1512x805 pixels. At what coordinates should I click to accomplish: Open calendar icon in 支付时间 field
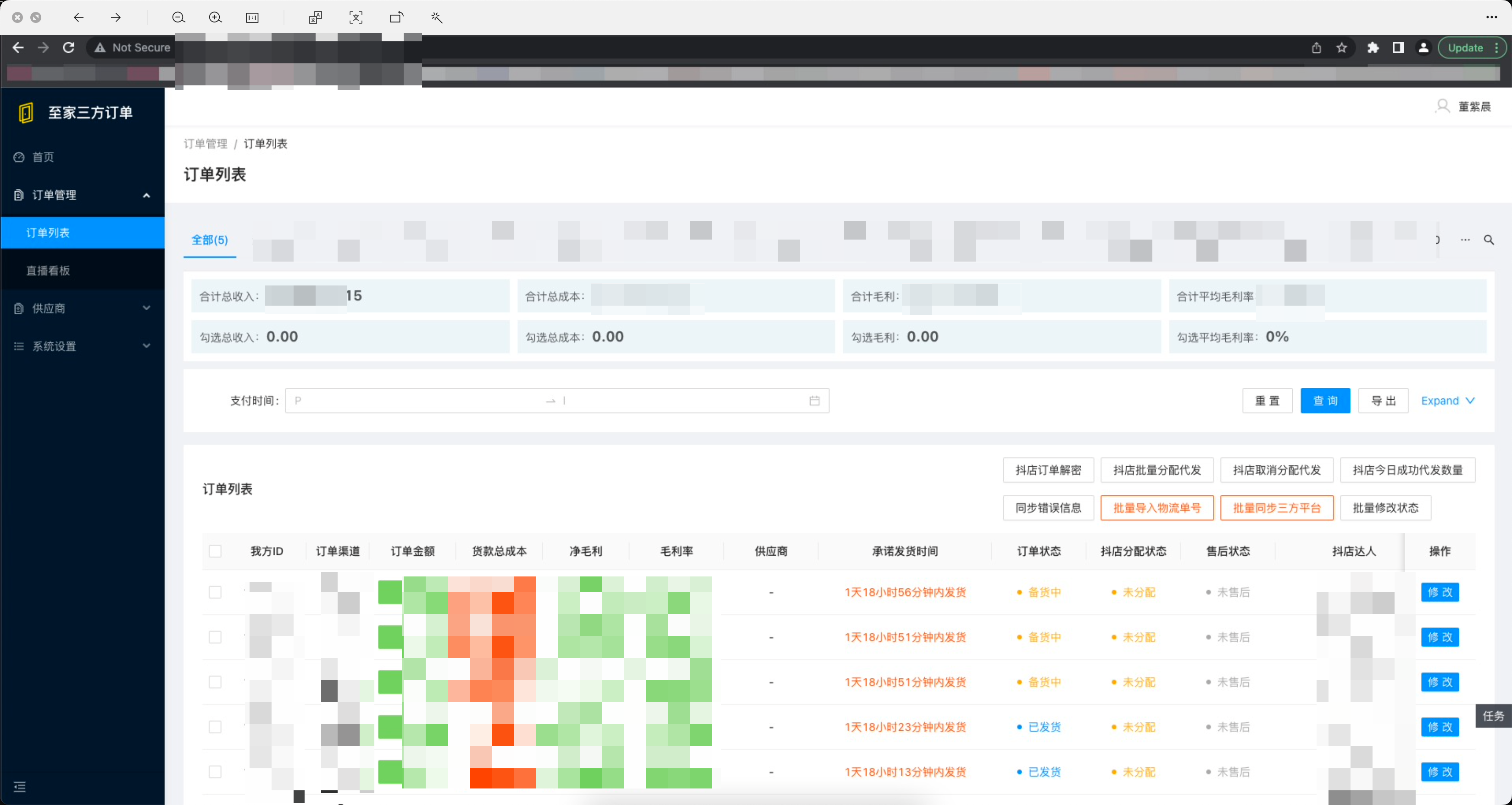coord(814,401)
